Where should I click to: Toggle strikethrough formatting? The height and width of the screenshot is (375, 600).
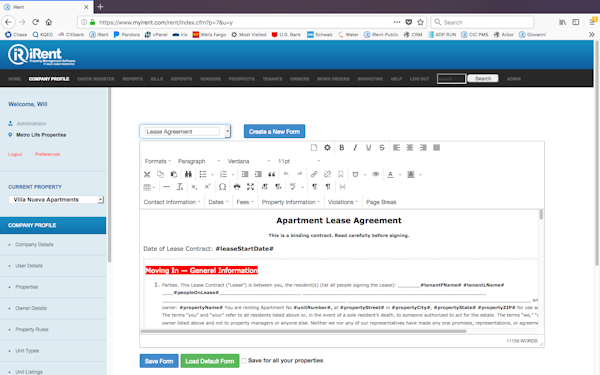coord(382,148)
